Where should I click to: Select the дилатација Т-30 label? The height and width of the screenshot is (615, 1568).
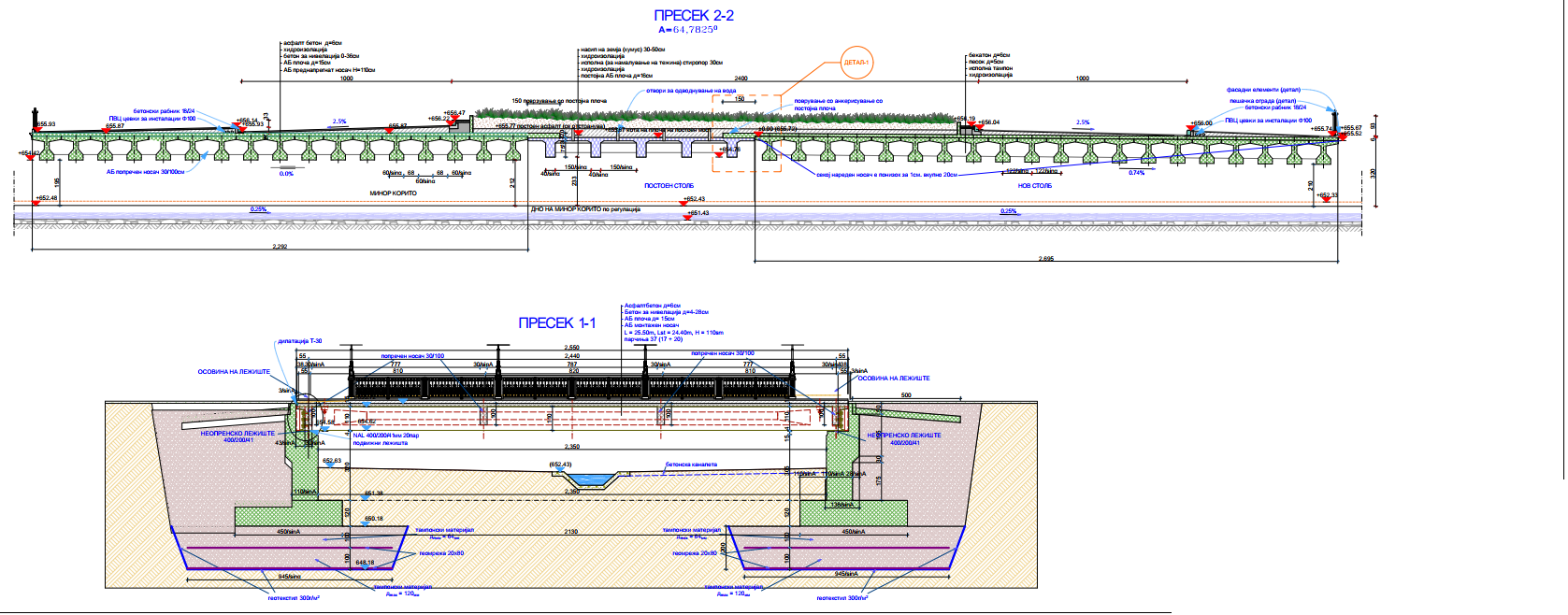(x=299, y=341)
